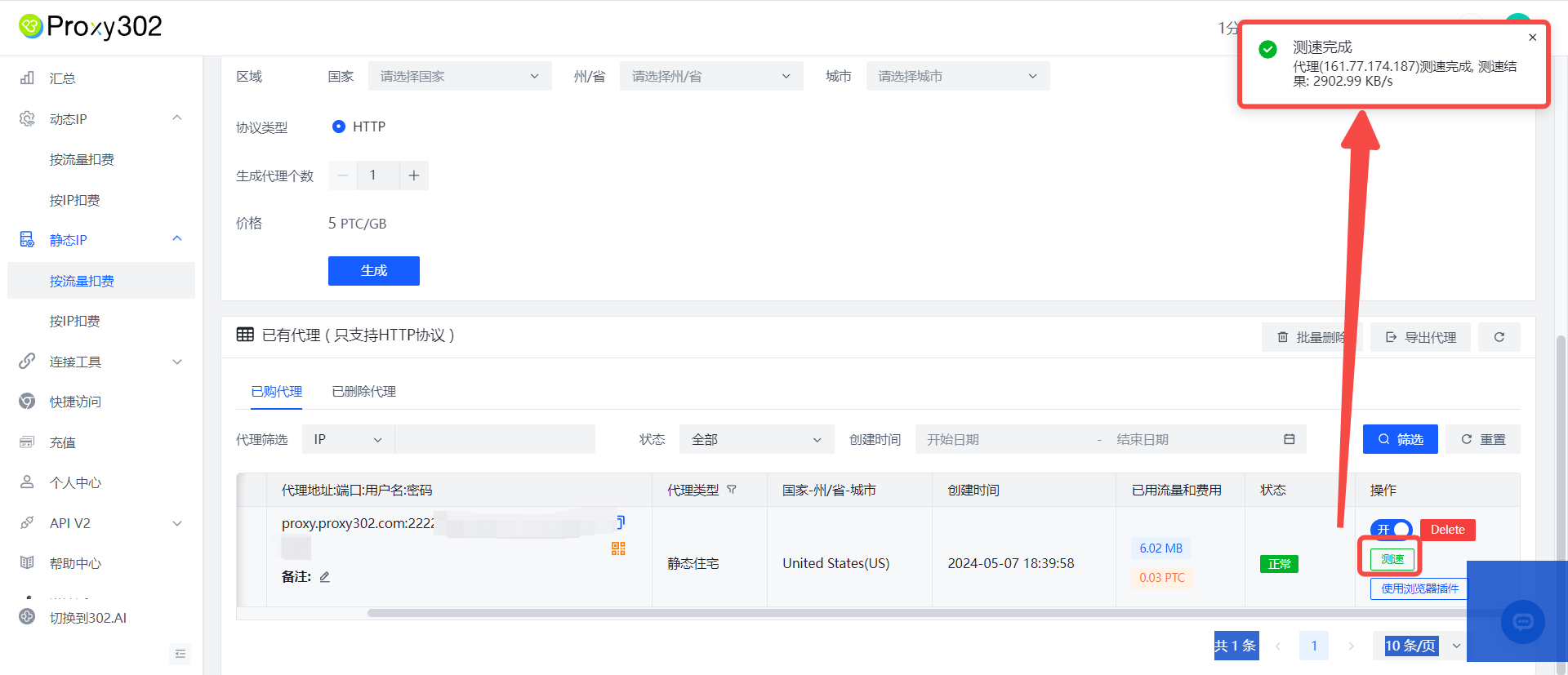Open the IP filter type dropdown
The height and width of the screenshot is (675, 1568).
[x=349, y=439]
